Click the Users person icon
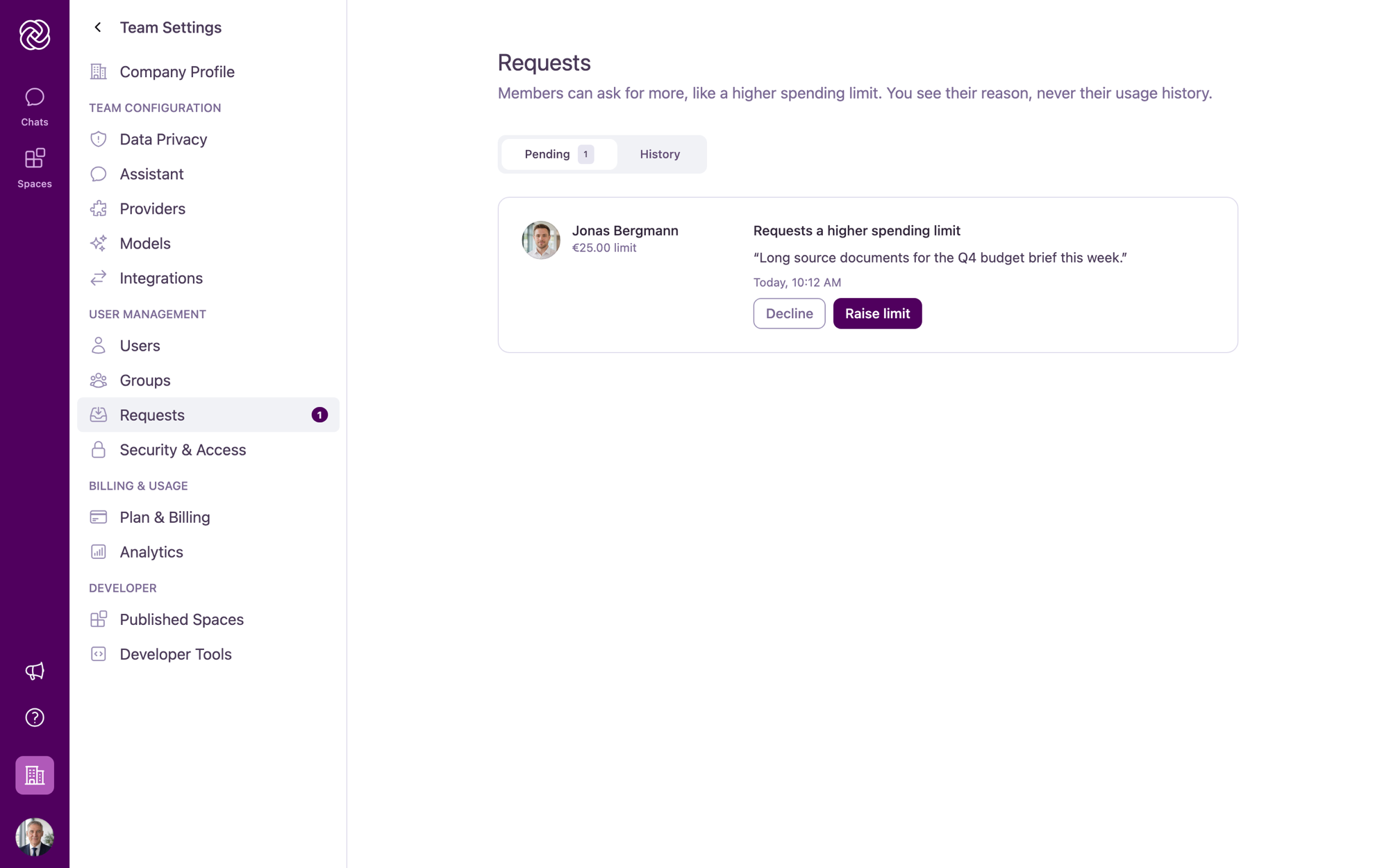Image resolution: width=1389 pixels, height=868 pixels. tap(99, 345)
